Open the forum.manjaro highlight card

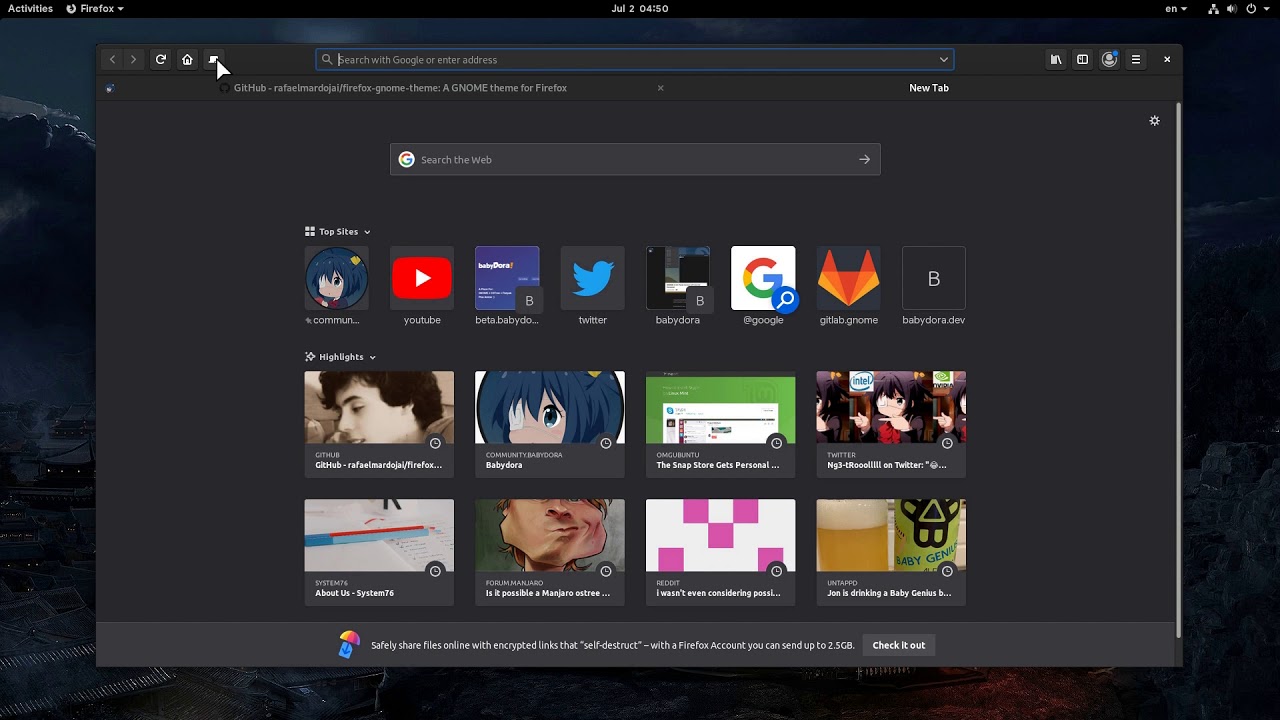[550, 552]
